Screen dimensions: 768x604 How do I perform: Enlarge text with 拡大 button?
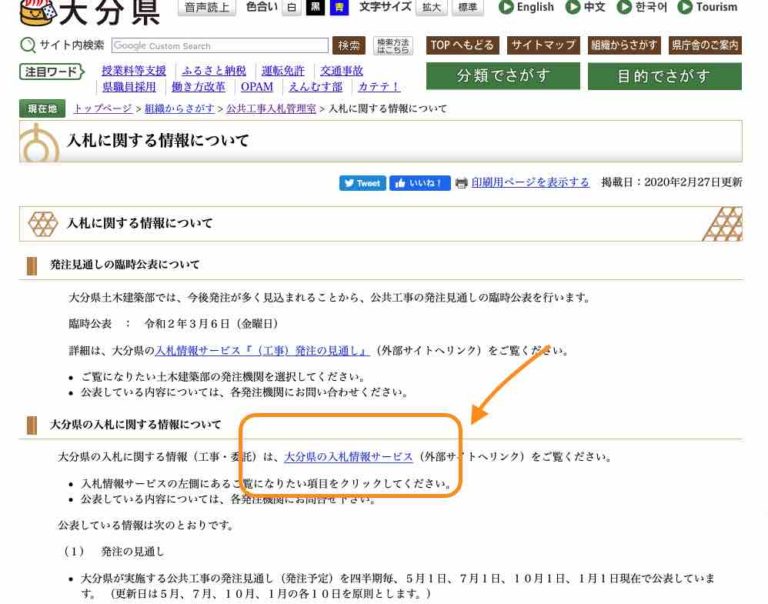tap(431, 8)
